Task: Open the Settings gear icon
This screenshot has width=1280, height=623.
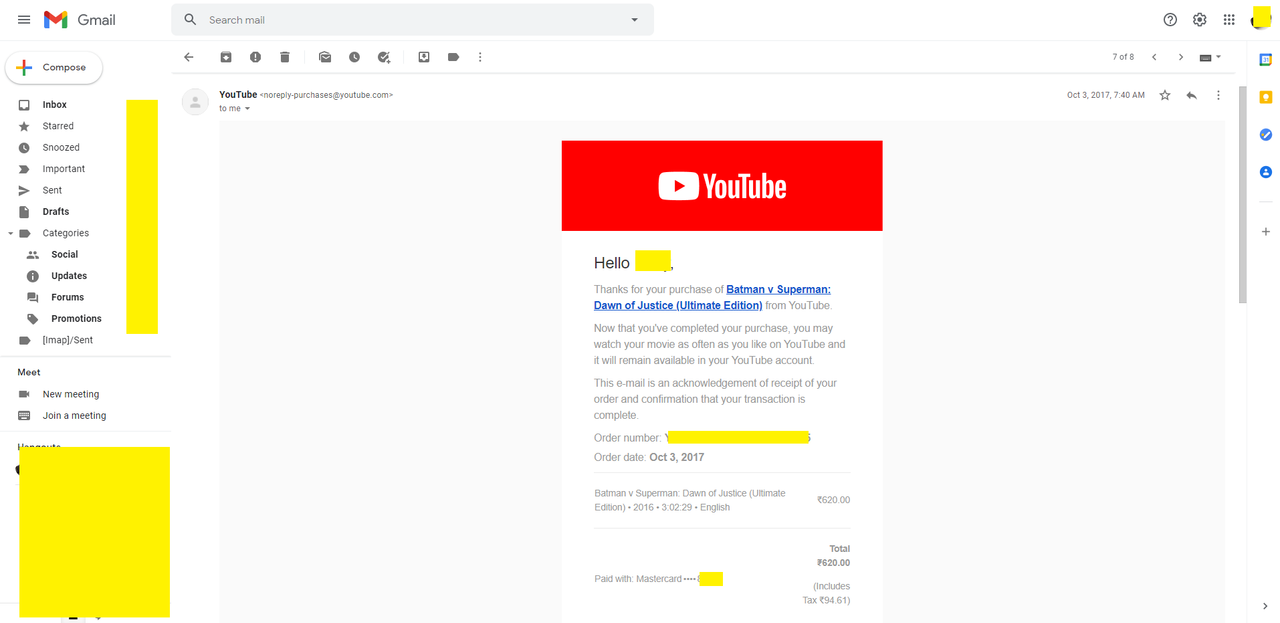Action: point(1200,20)
